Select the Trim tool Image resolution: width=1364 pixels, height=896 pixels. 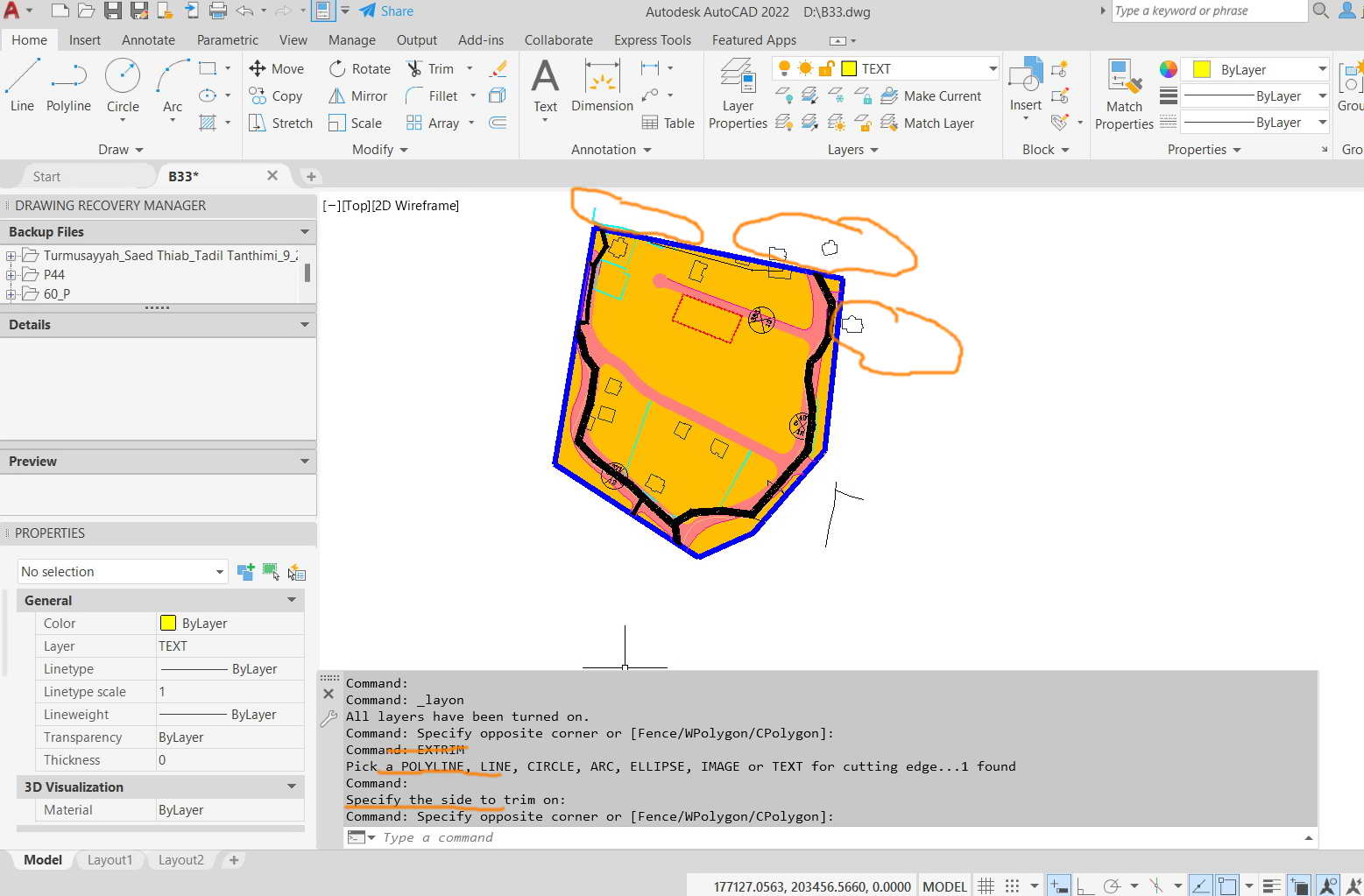pyautogui.click(x=434, y=68)
